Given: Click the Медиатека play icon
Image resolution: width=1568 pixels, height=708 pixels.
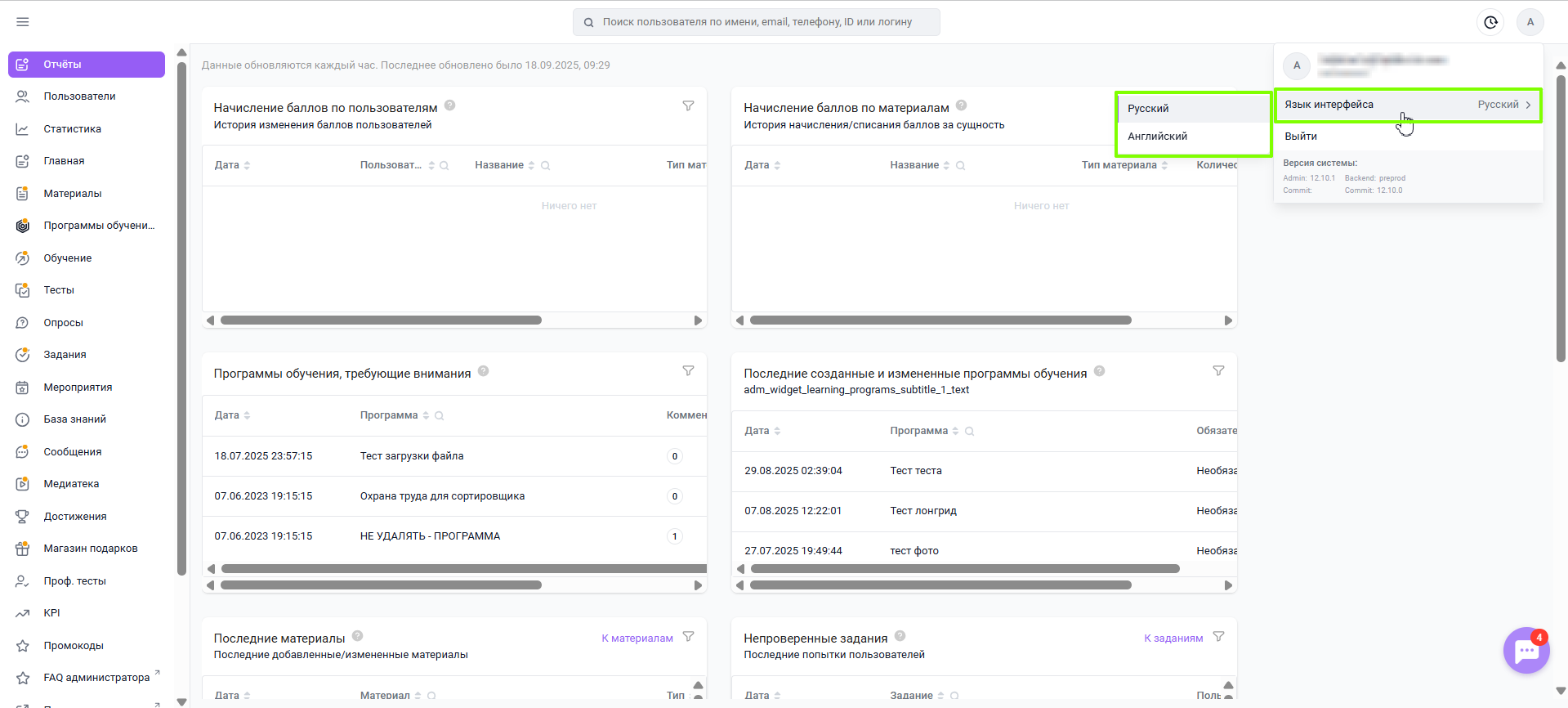Looking at the screenshot, I should point(23,484).
